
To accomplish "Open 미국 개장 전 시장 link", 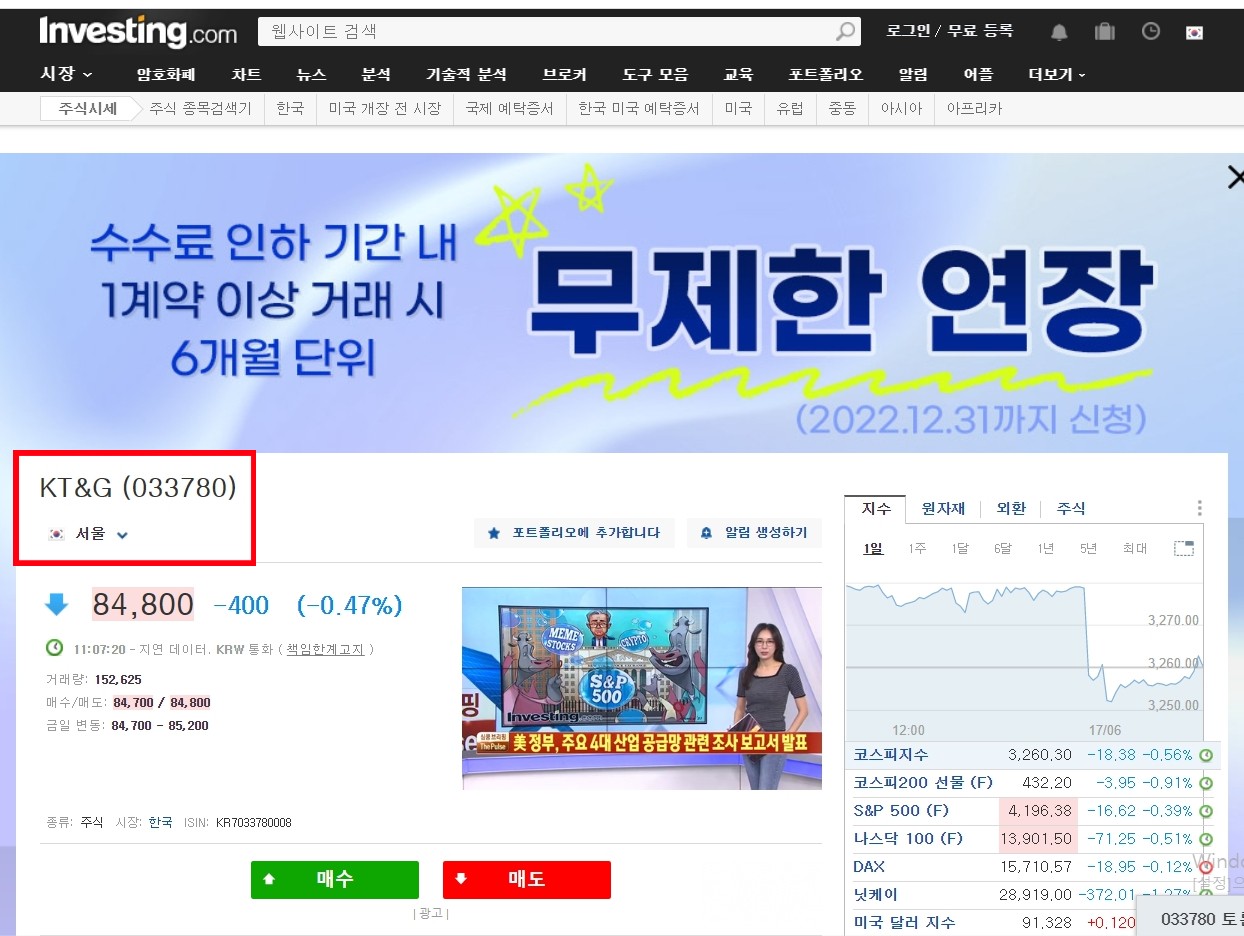I will pos(385,109).
